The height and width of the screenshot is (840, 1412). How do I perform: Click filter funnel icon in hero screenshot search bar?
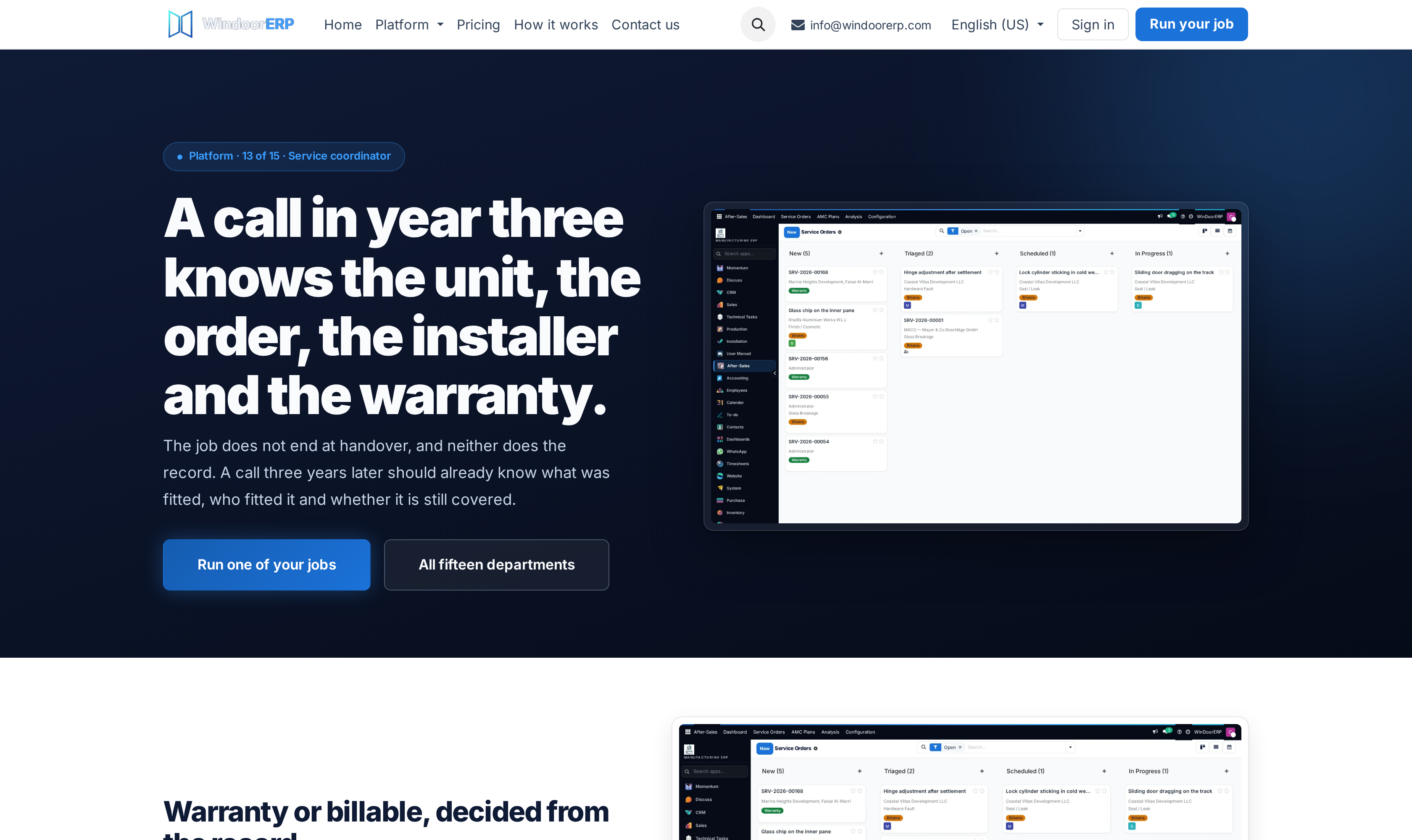pyautogui.click(x=953, y=231)
